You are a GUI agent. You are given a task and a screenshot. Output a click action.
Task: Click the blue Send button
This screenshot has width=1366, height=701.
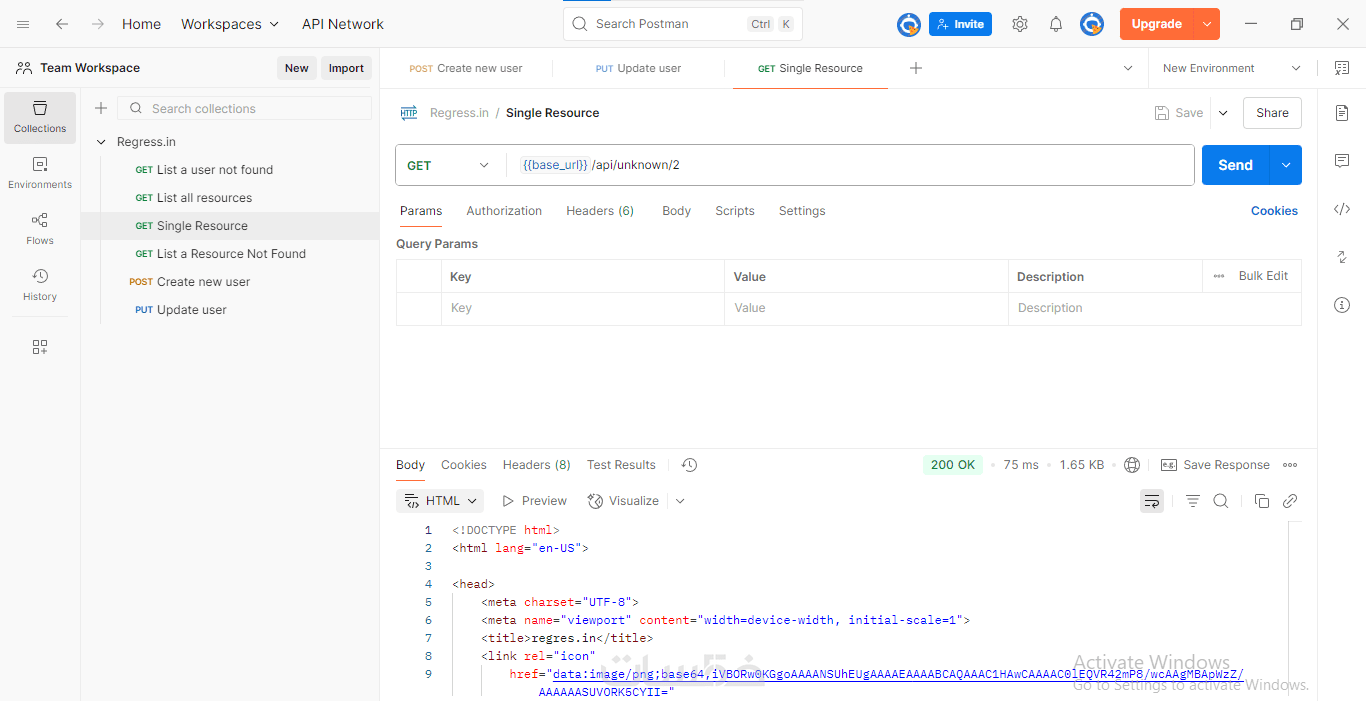click(1235, 165)
